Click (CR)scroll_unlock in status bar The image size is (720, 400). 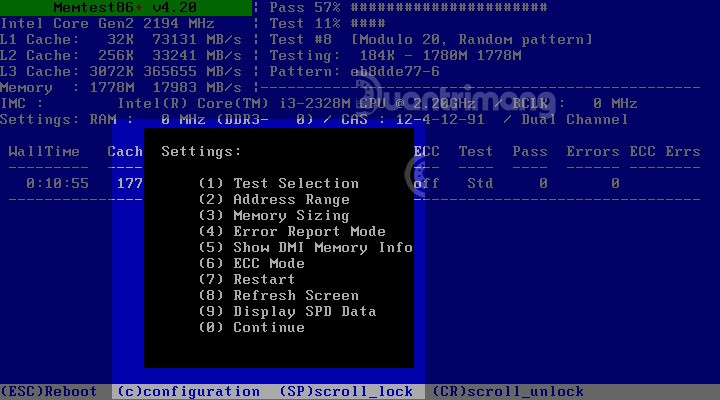click(x=508, y=391)
